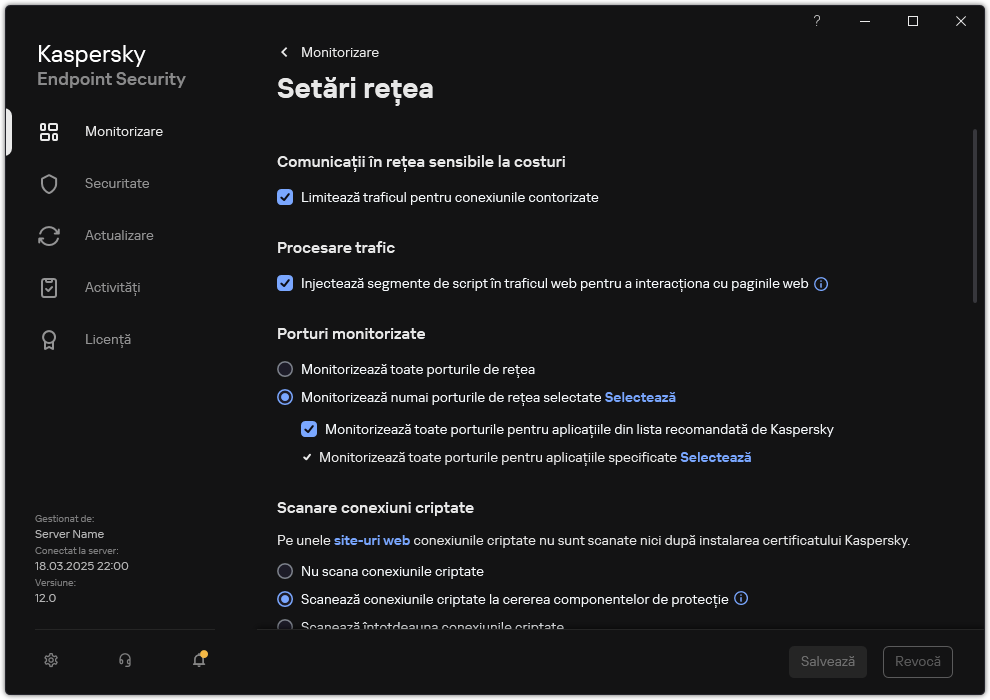Choose Nu scana conexiunile criptate option
The image size is (990, 700).
(x=285, y=571)
